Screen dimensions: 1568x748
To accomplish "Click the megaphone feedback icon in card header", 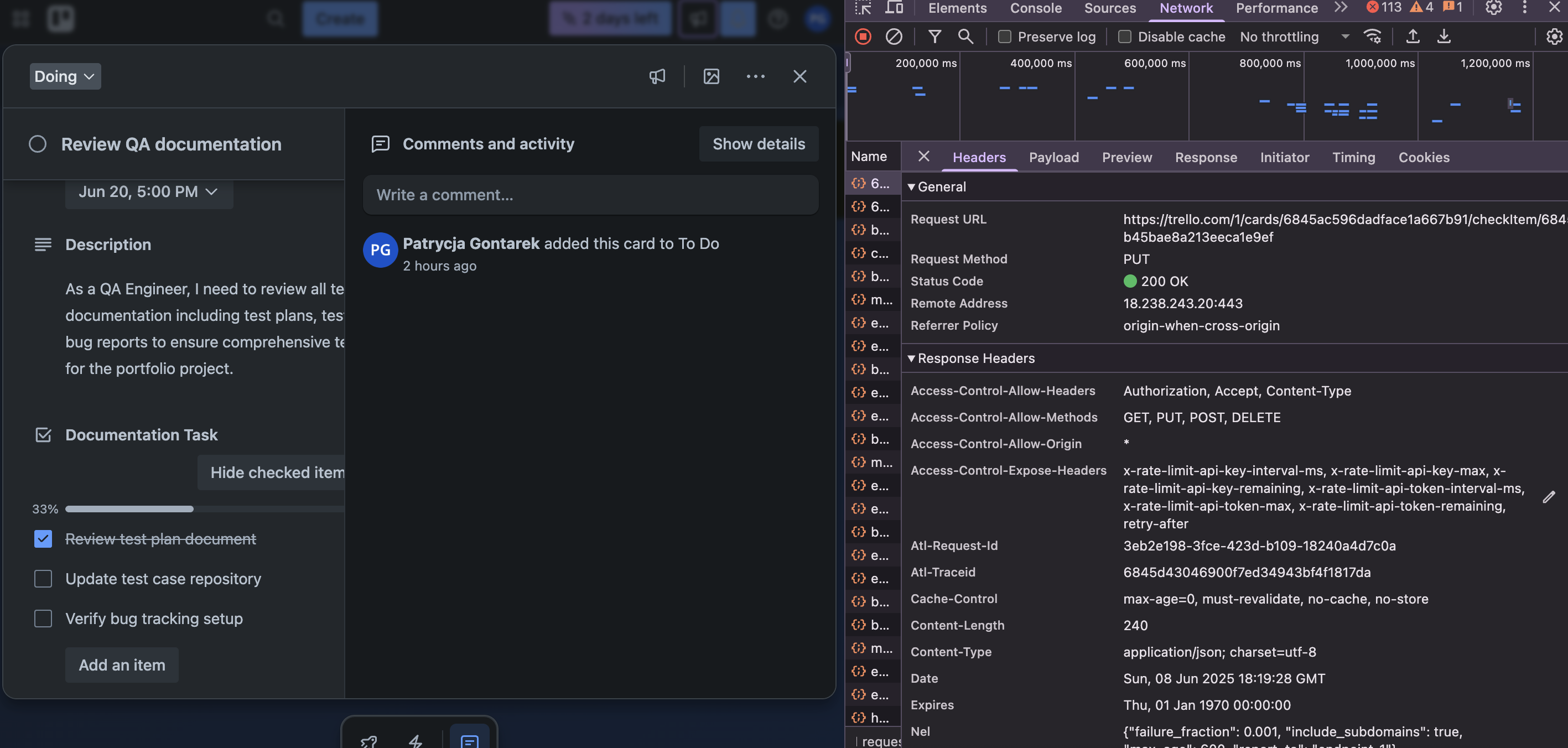I will 657,76.
